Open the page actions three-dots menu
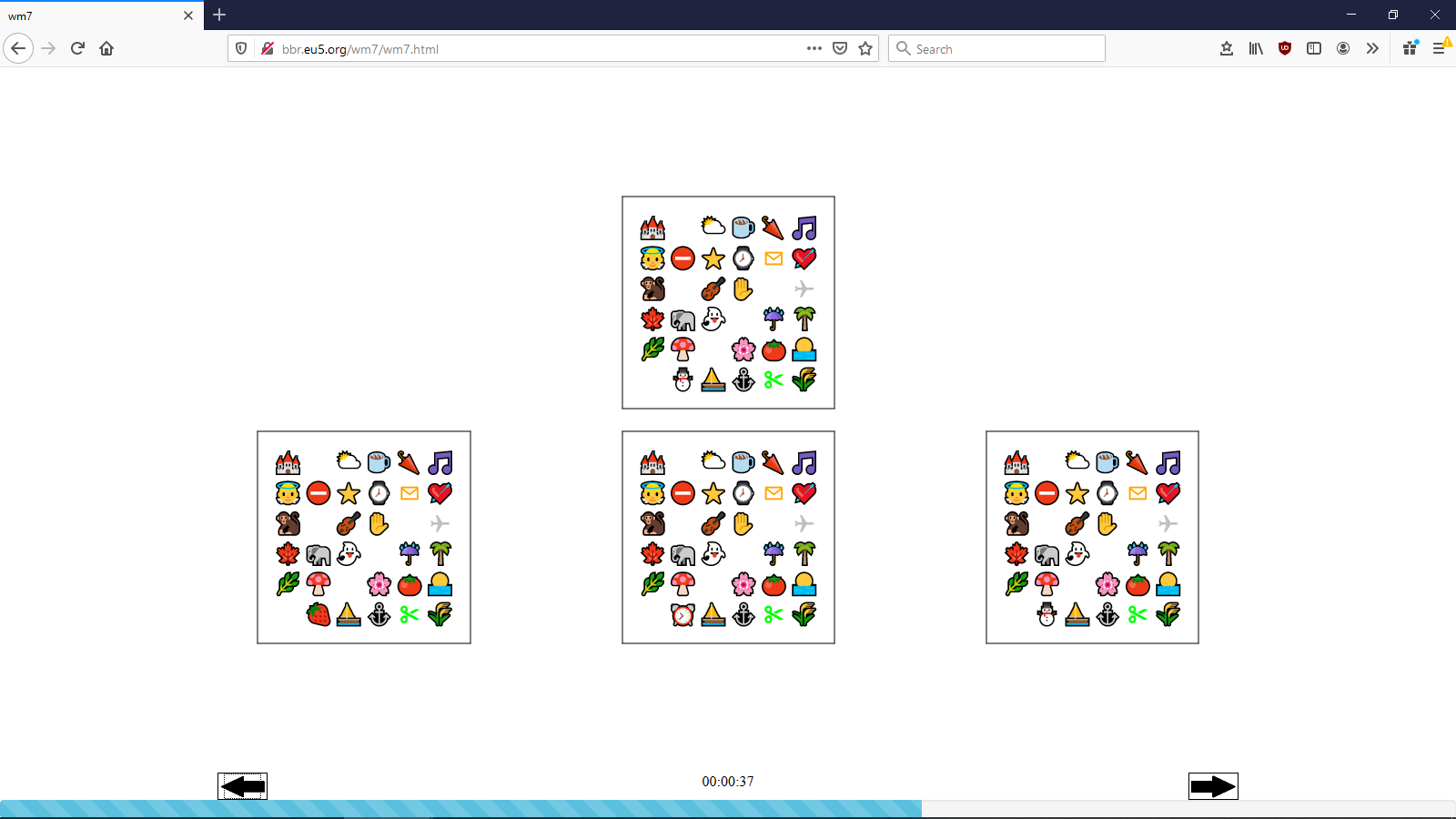Screen dimensions: 1456x819 pyautogui.click(x=814, y=48)
